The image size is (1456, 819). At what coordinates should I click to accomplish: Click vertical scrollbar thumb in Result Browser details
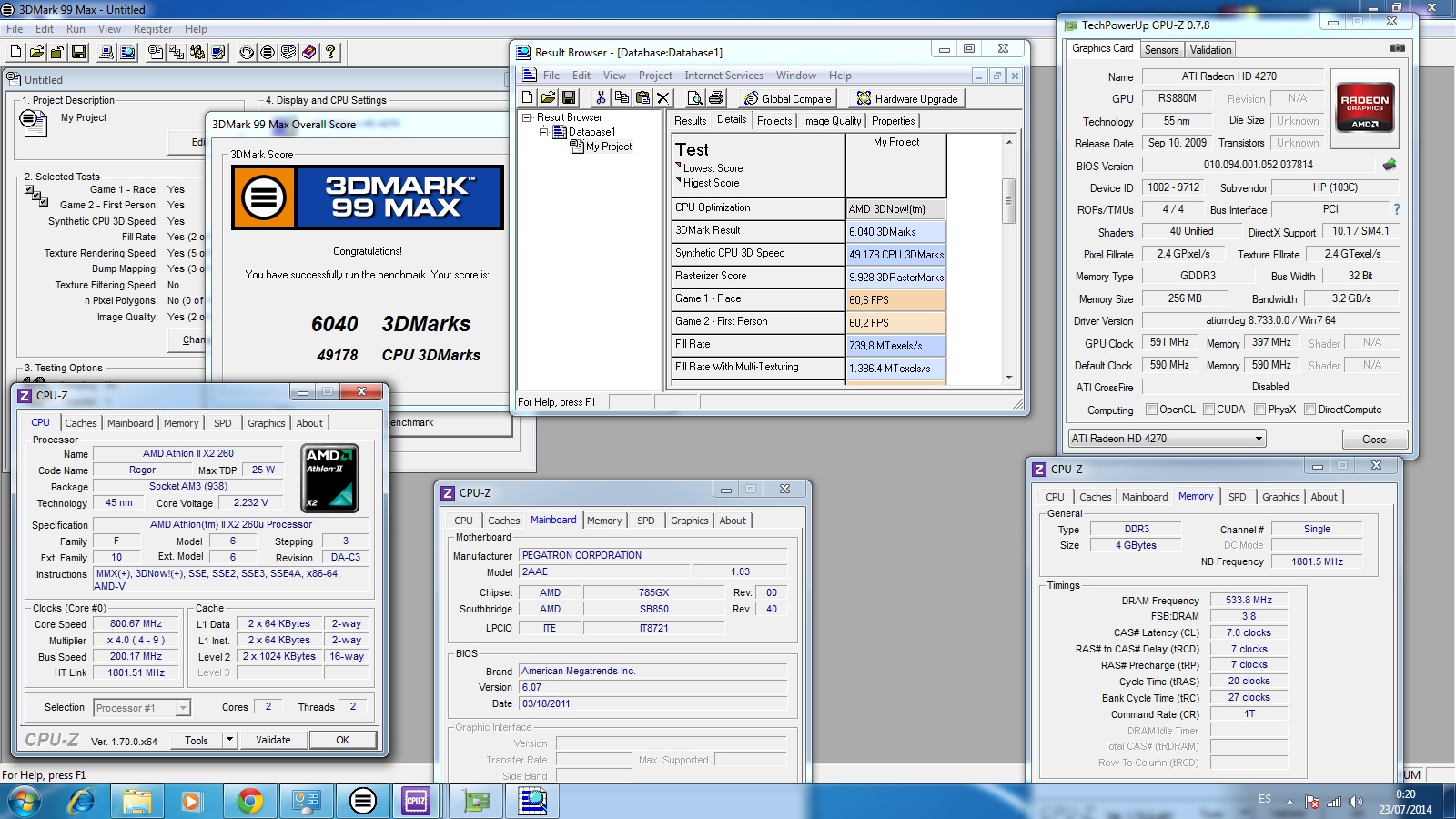click(x=1008, y=200)
